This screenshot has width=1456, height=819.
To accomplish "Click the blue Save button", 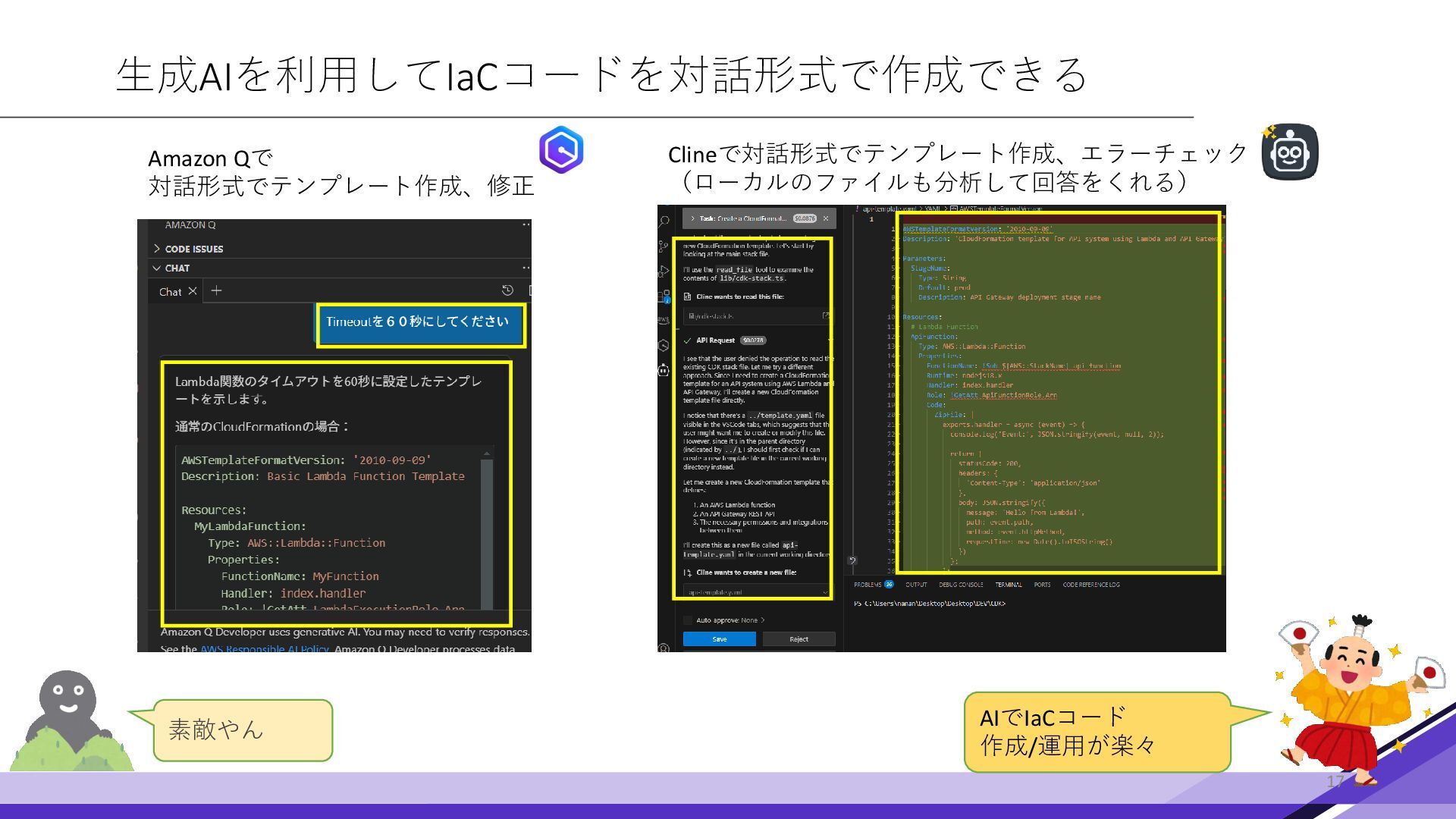I will pyautogui.click(x=719, y=639).
